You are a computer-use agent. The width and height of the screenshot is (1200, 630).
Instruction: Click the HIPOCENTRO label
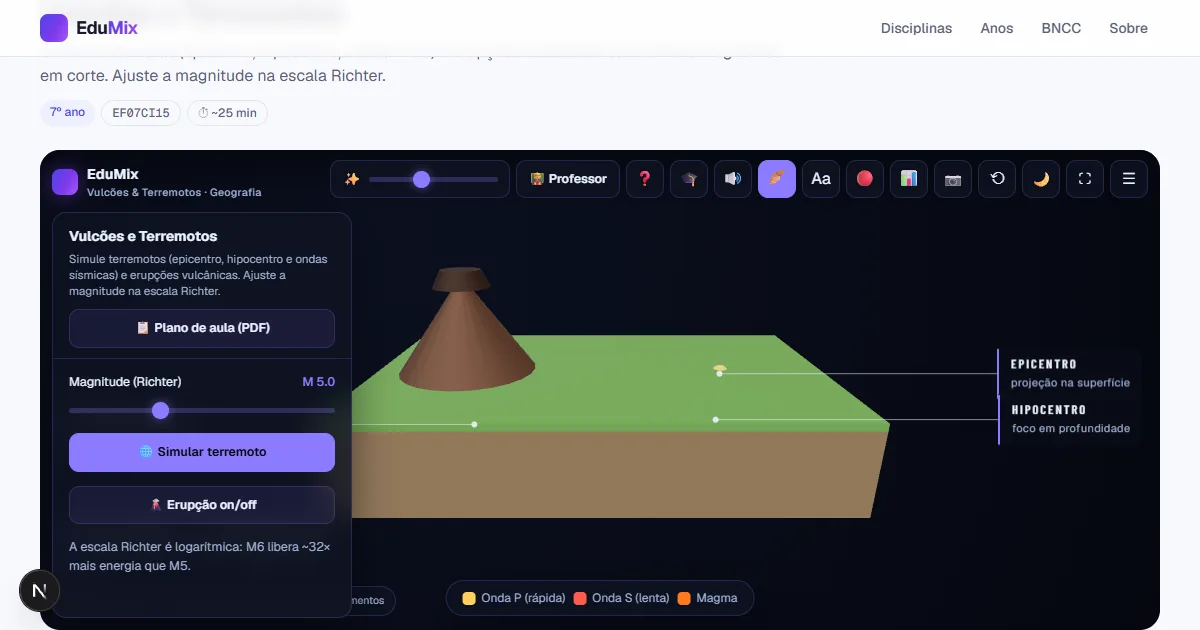(1049, 410)
